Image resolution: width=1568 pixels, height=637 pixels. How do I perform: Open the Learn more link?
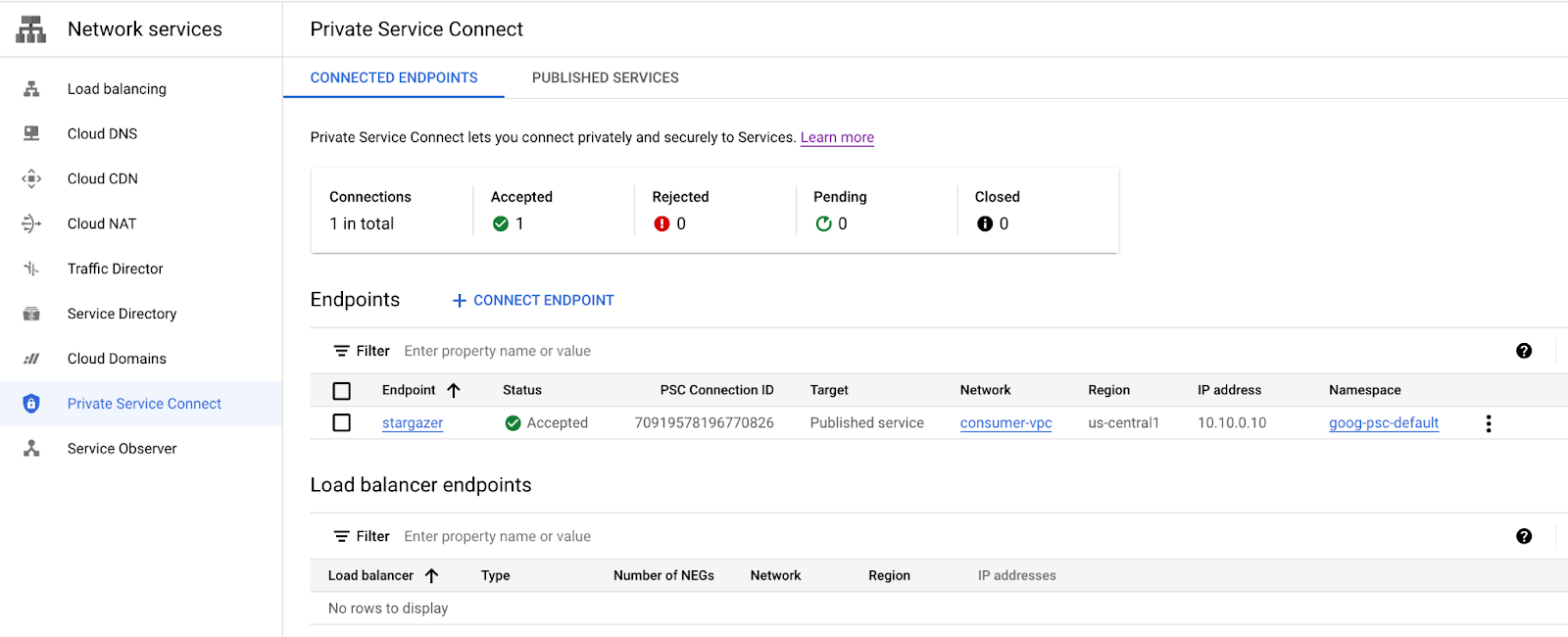click(x=837, y=137)
